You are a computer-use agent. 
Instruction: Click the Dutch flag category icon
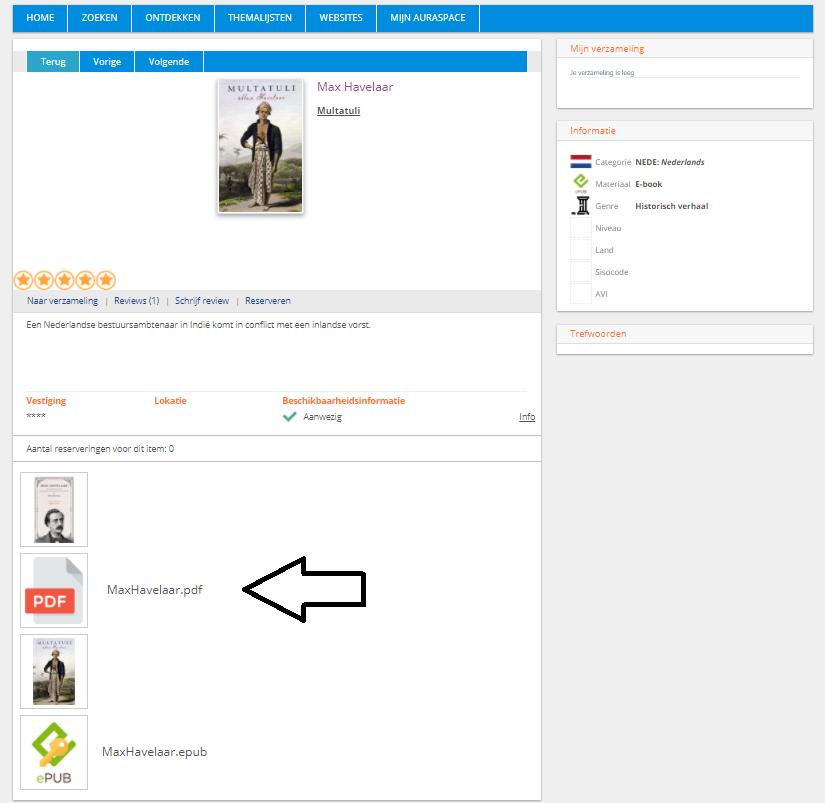pos(581,162)
